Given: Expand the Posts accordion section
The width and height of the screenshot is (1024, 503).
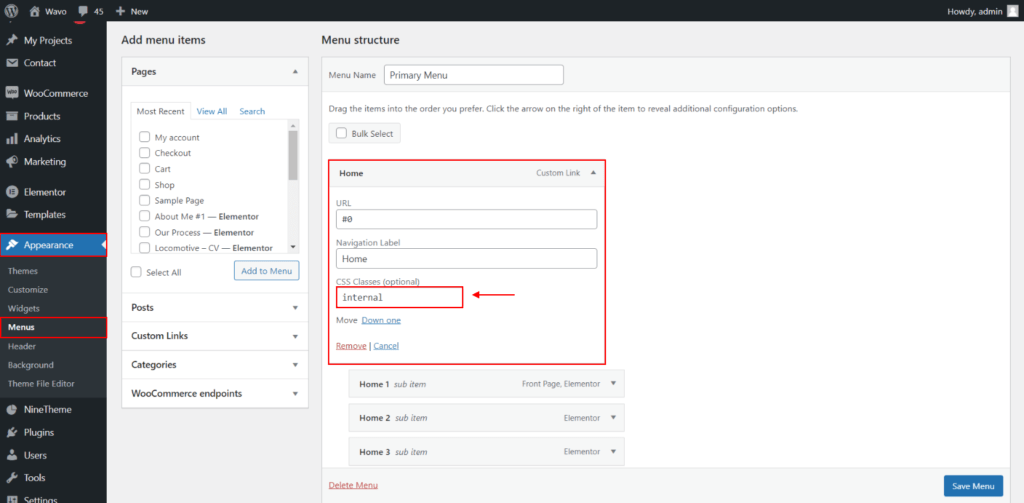Looking at the screenshot, I should (215, 307).
